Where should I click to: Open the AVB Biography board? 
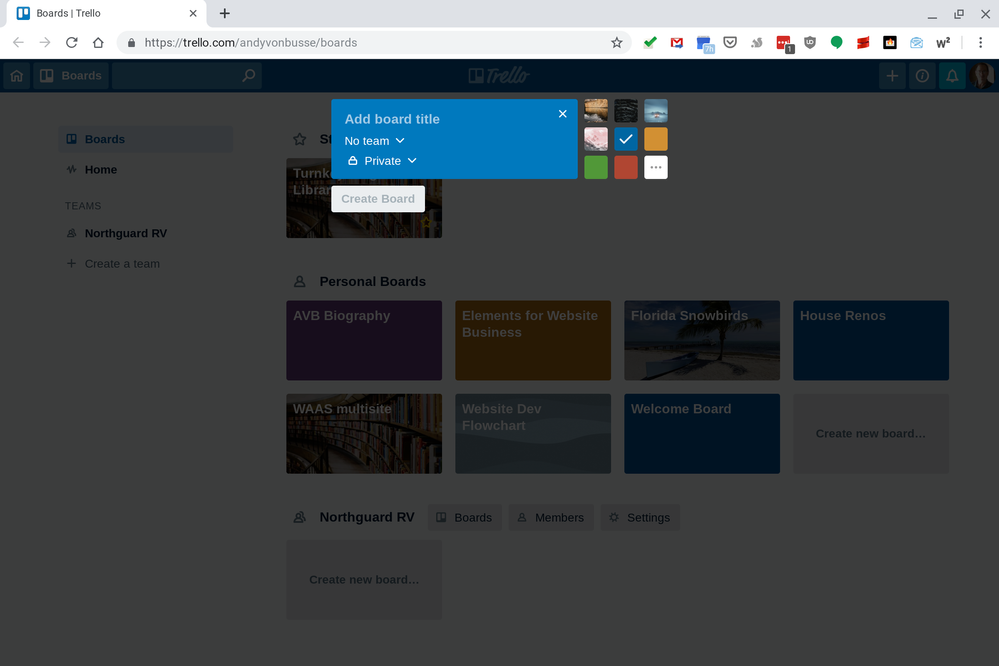pyautogui.click(x=364, y=340)
